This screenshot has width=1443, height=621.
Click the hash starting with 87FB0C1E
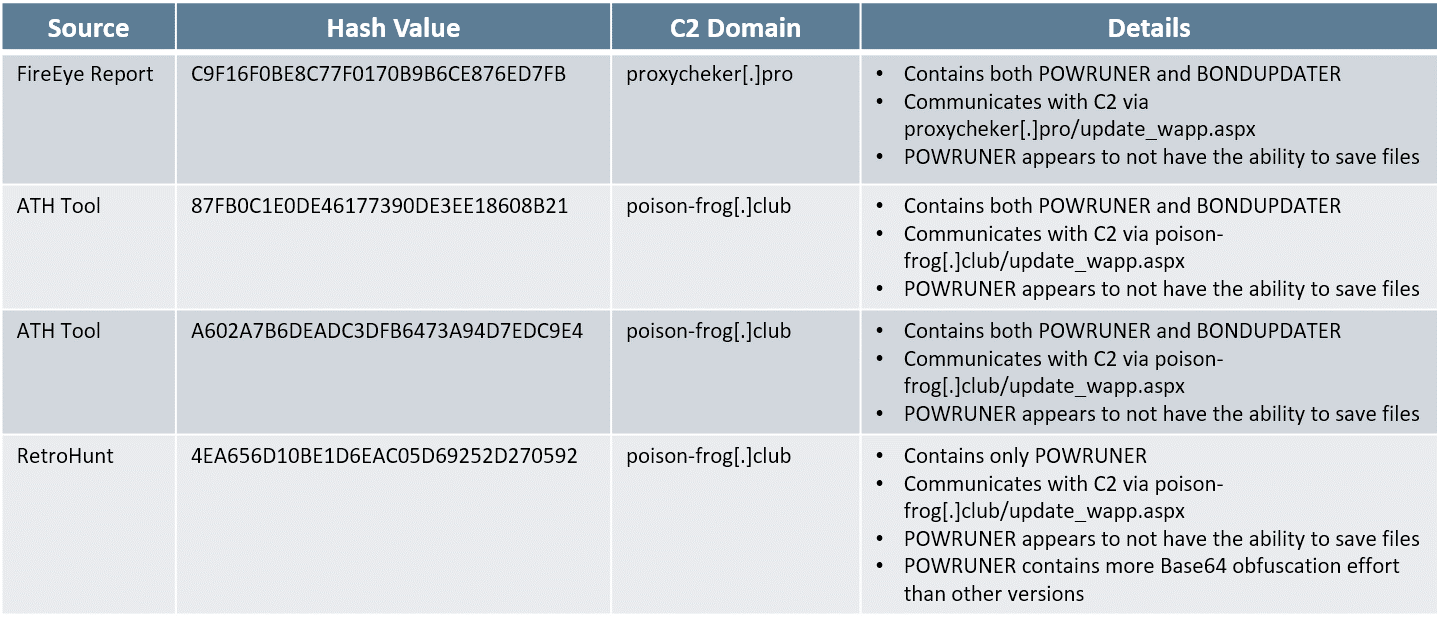click(379, 206)
